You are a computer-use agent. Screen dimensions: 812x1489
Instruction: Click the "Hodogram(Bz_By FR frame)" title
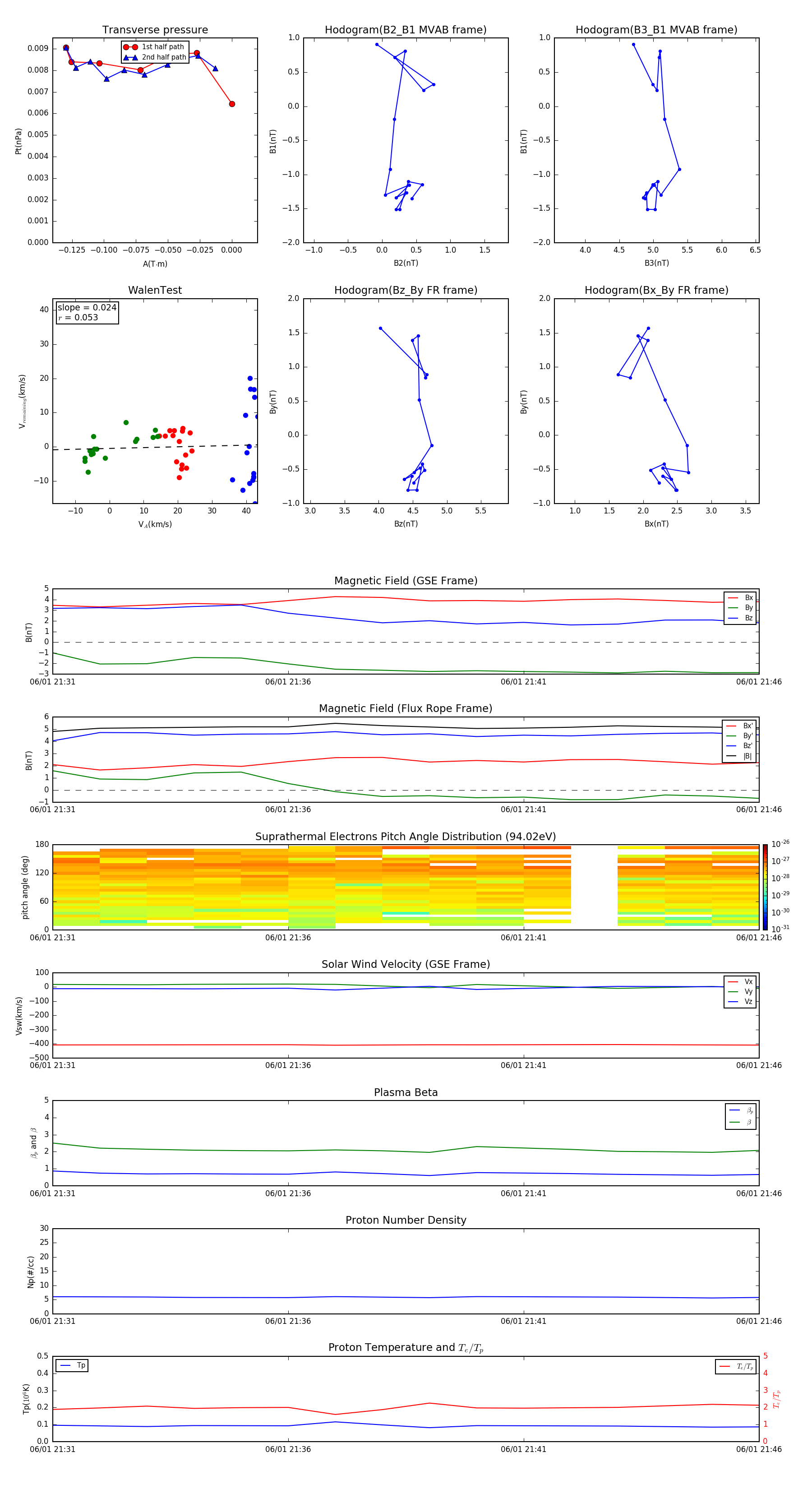(x=406, y=290)
